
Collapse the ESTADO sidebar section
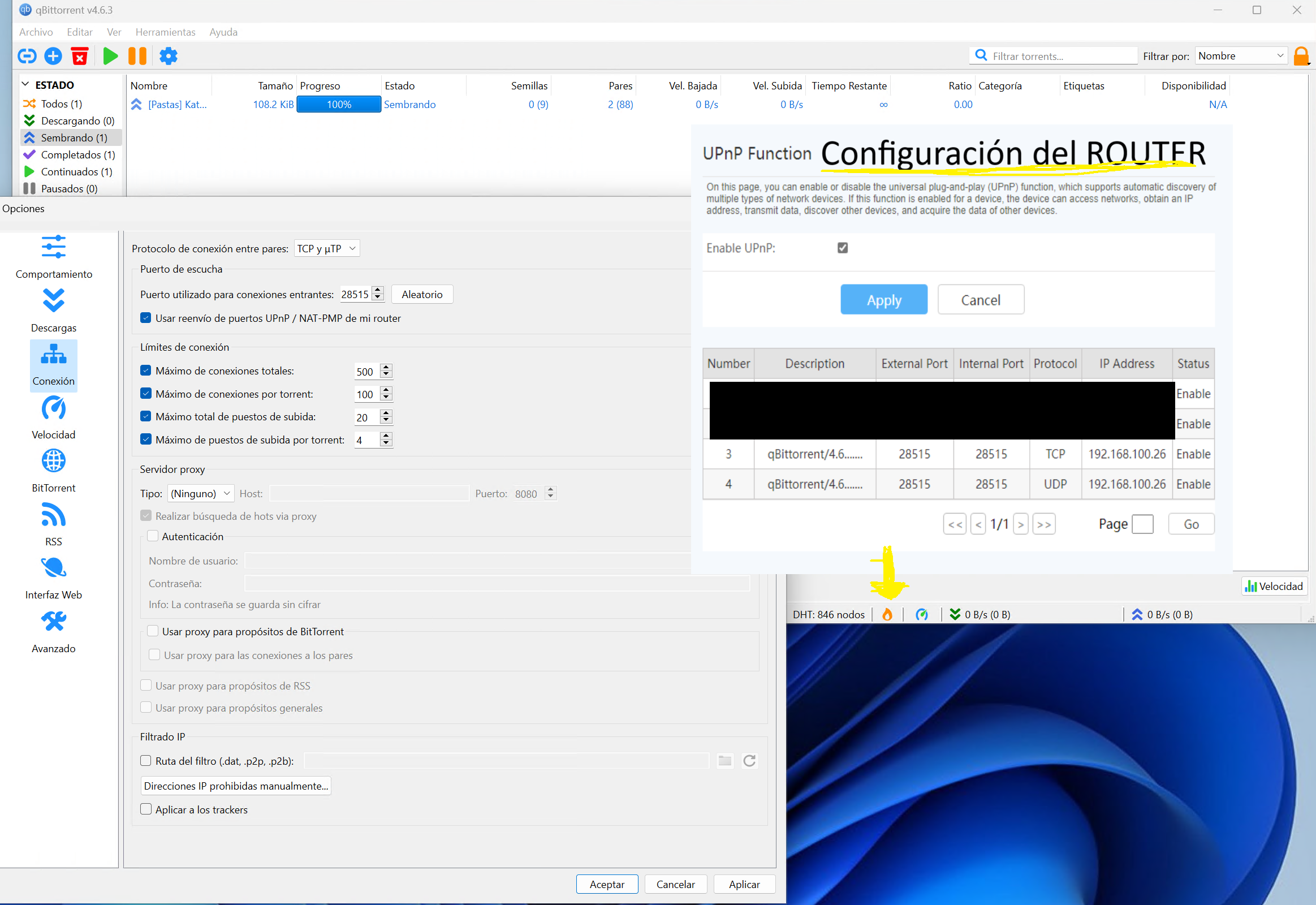tap(25, 84)
